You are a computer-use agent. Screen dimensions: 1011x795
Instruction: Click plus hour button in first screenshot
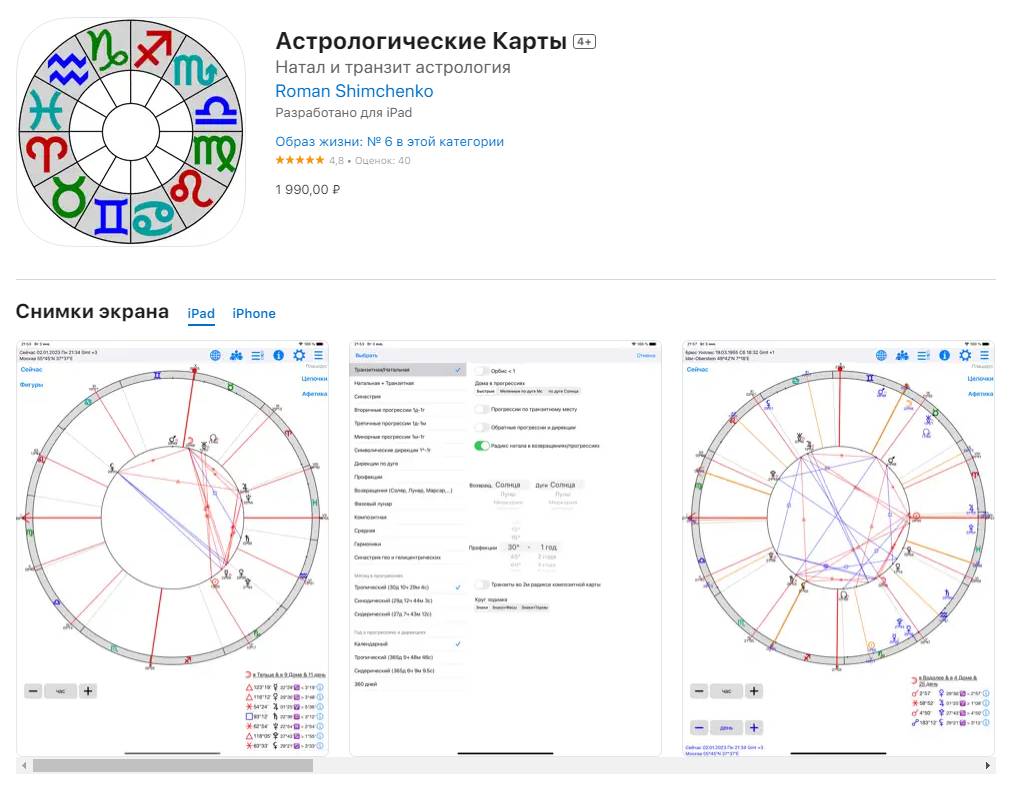[x=88, y=691]
